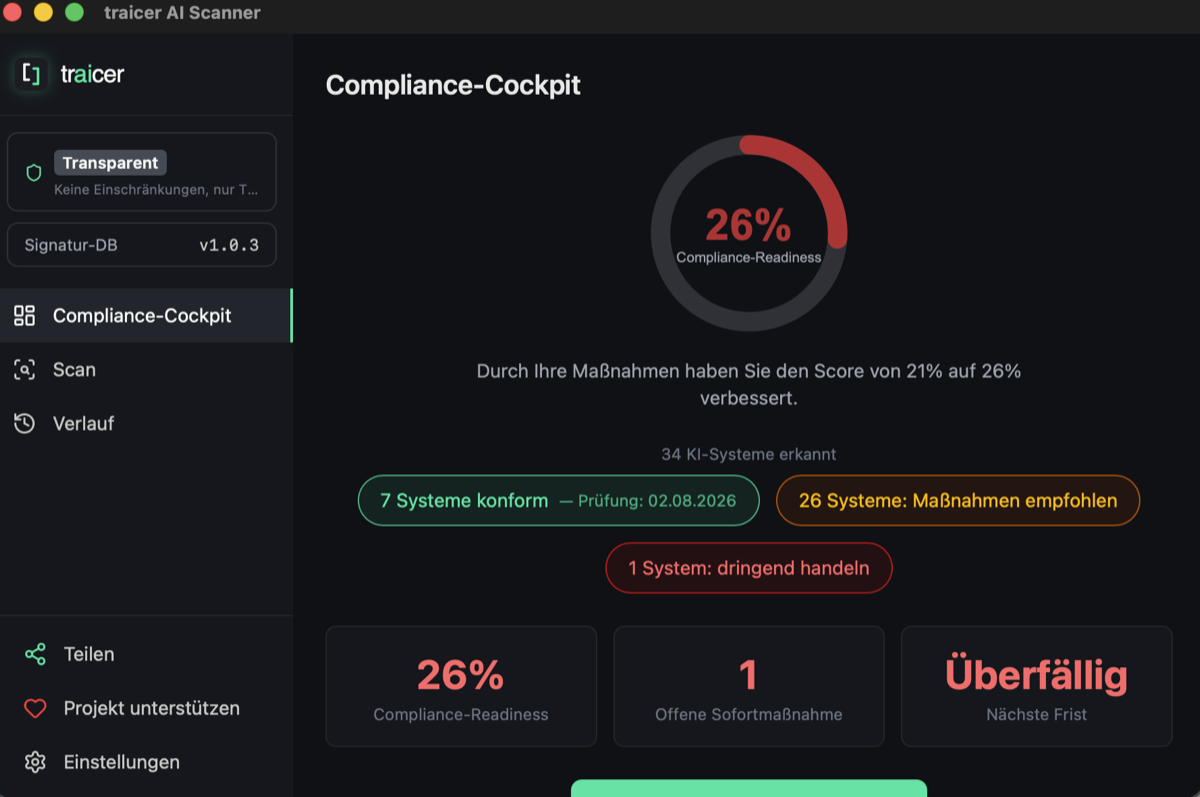This screenshot has width=1200, height=797.
Task: Switch to the Scan section
Action: coord(74,369)
